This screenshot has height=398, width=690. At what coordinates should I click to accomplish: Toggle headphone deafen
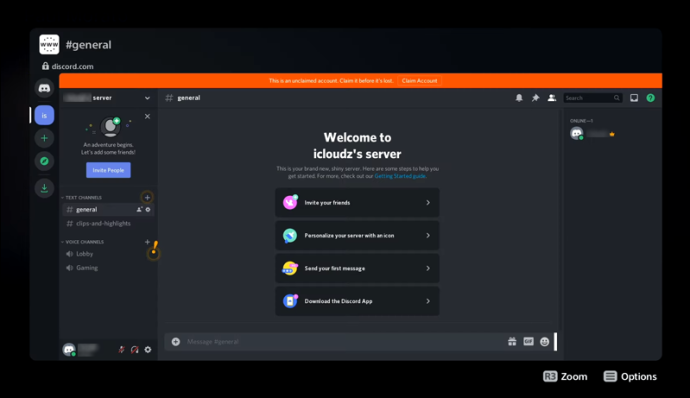[135, 350]
